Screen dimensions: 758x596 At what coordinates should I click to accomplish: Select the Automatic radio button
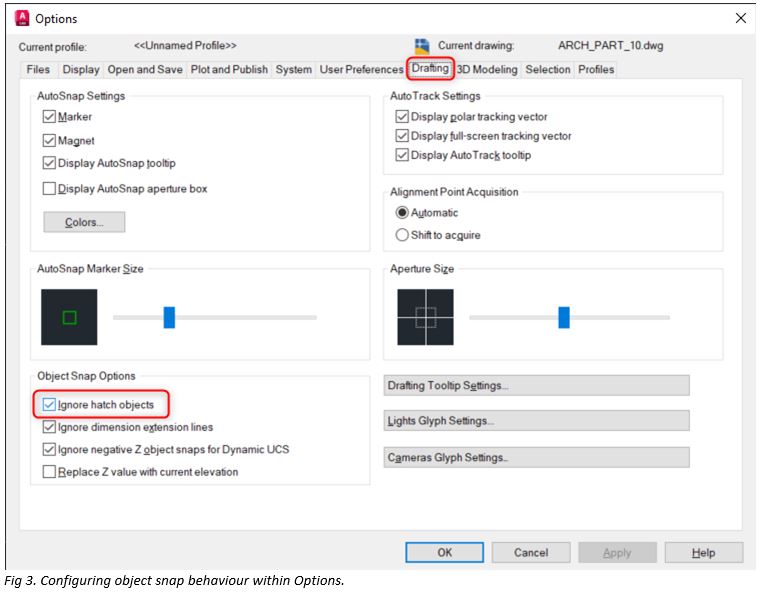click(402, 213)
